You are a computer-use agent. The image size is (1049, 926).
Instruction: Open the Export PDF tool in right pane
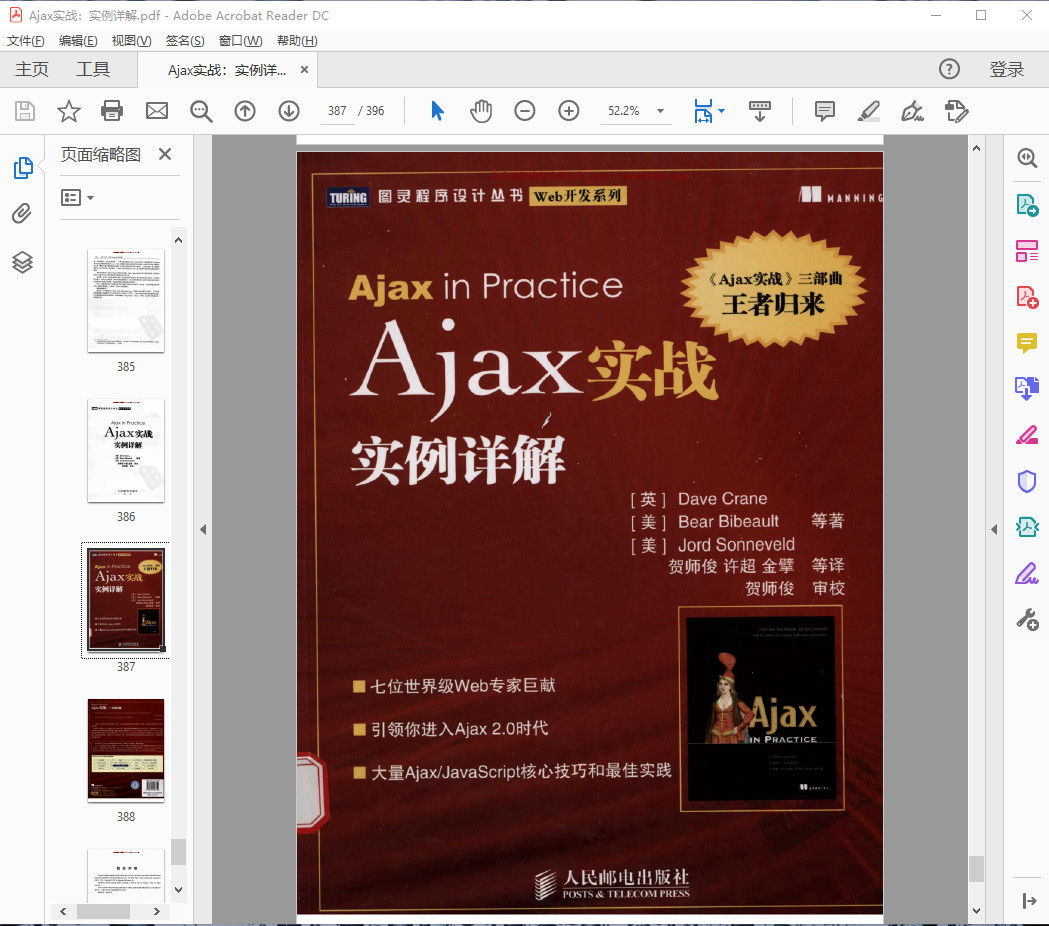(x=1026, y=204)
